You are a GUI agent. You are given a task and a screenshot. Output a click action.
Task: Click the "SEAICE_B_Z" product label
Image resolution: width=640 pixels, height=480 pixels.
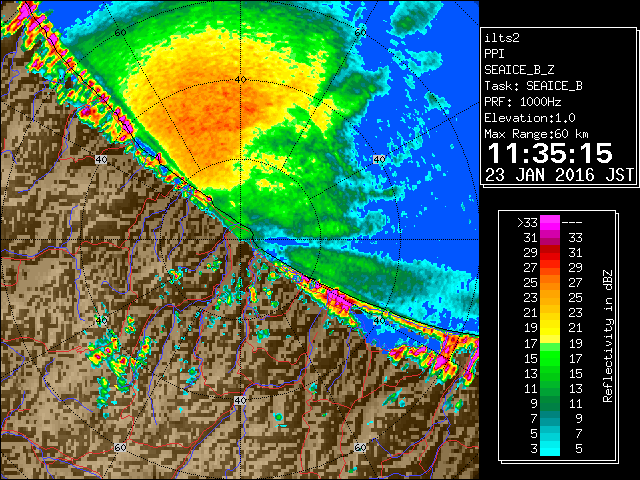pyautogui.click(x=519, y=70)
